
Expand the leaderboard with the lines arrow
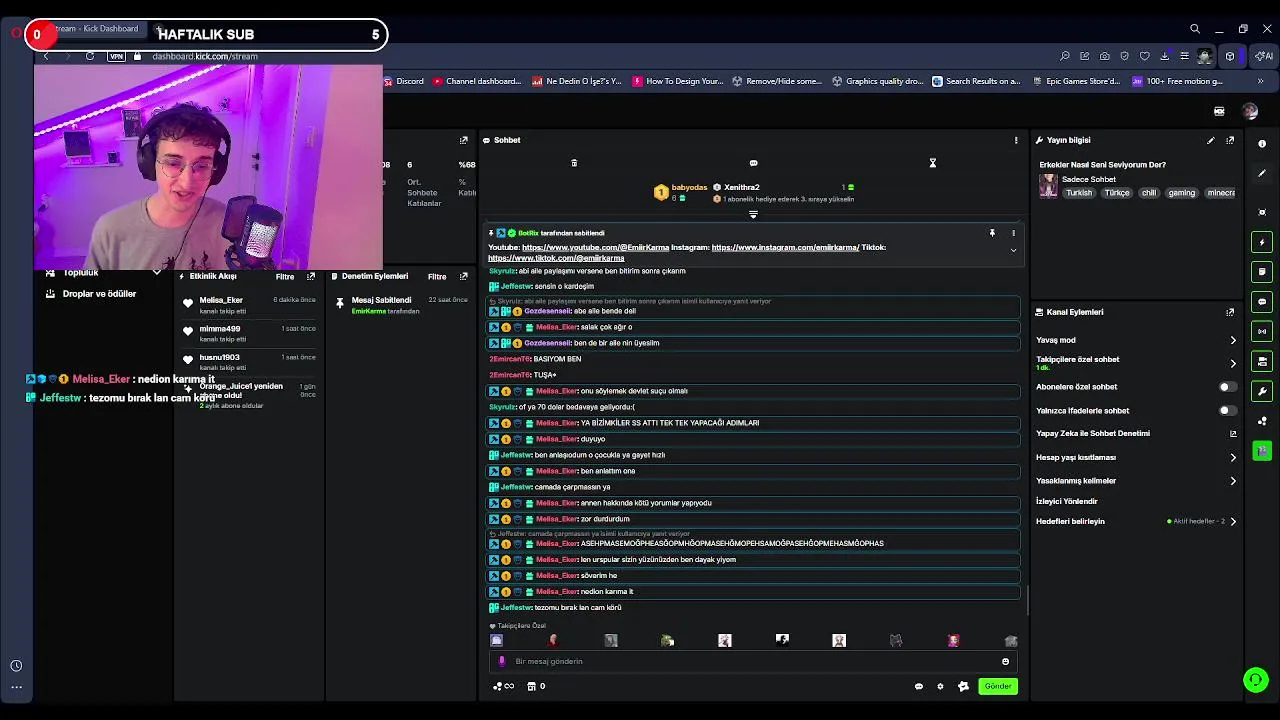click(753, 214)
